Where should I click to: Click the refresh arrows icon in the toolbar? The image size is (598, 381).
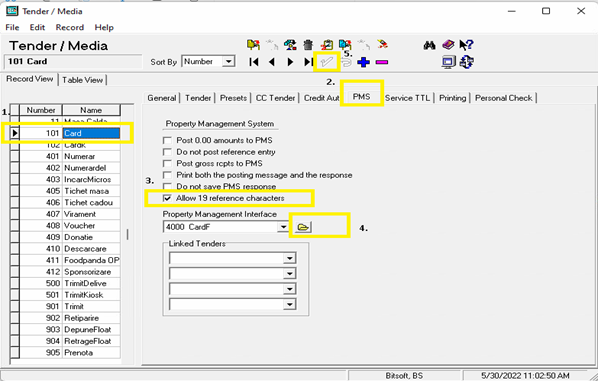click(466, 62)
